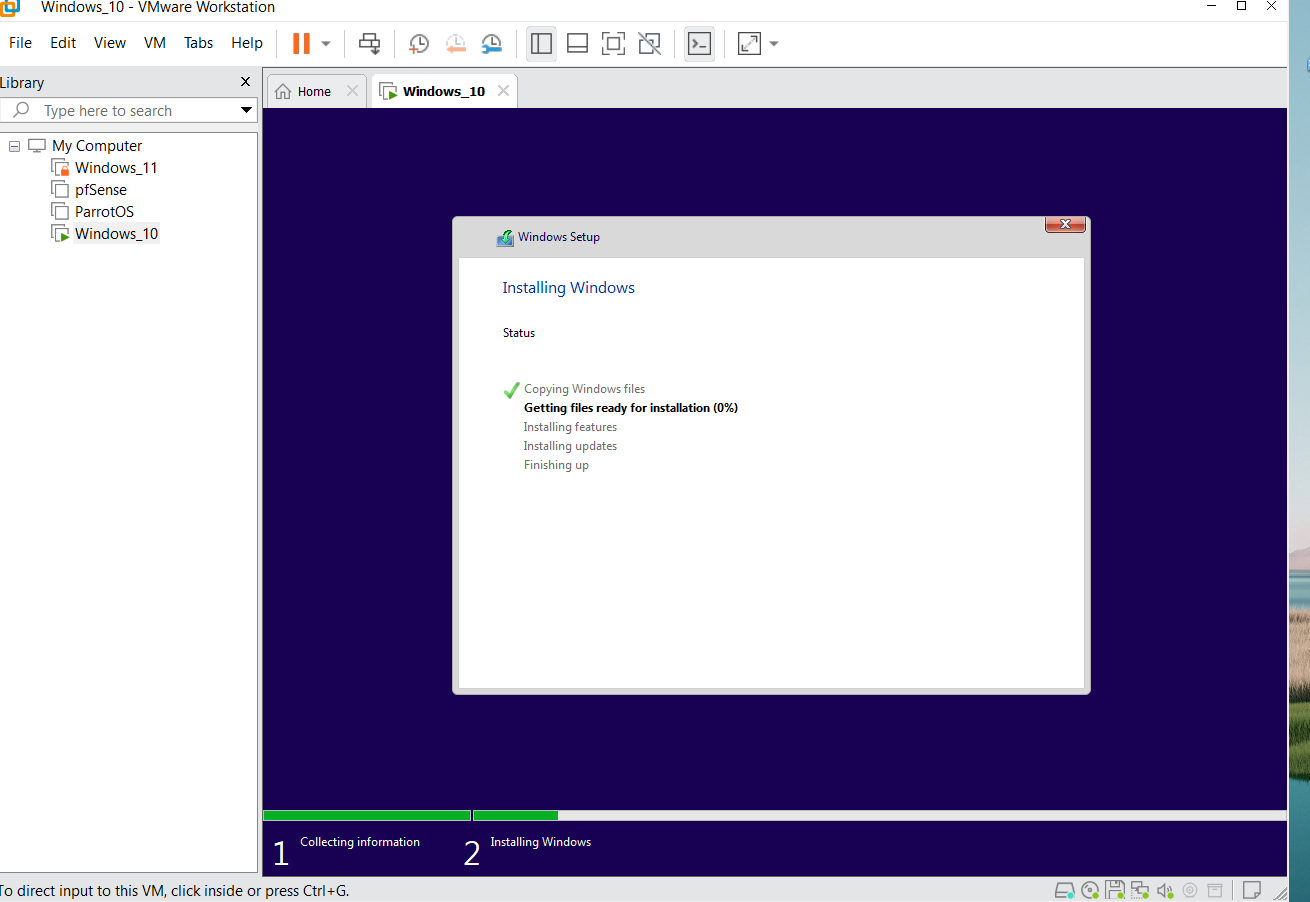This screenshot has width=1310, height=902.
Task: Open the File menu
Action: [20, 43]
